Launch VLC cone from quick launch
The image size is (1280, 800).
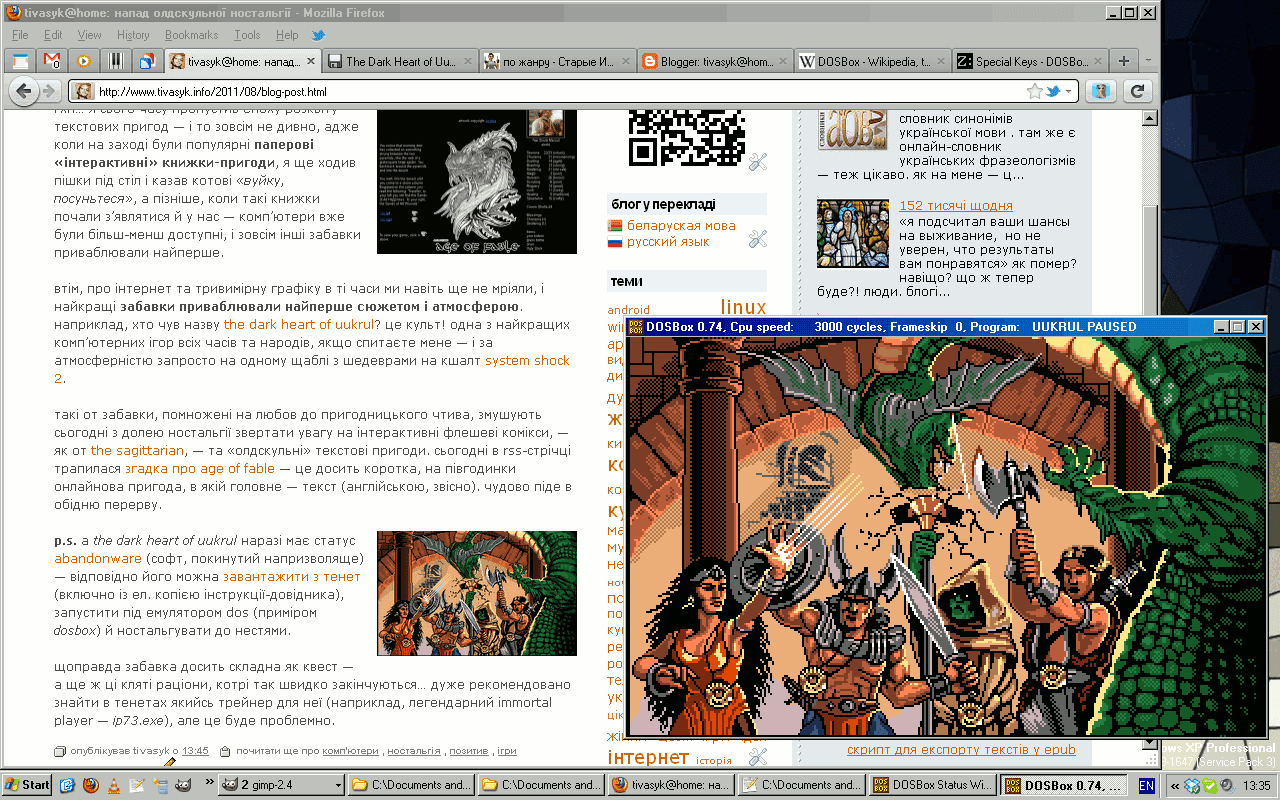(115, 785)
